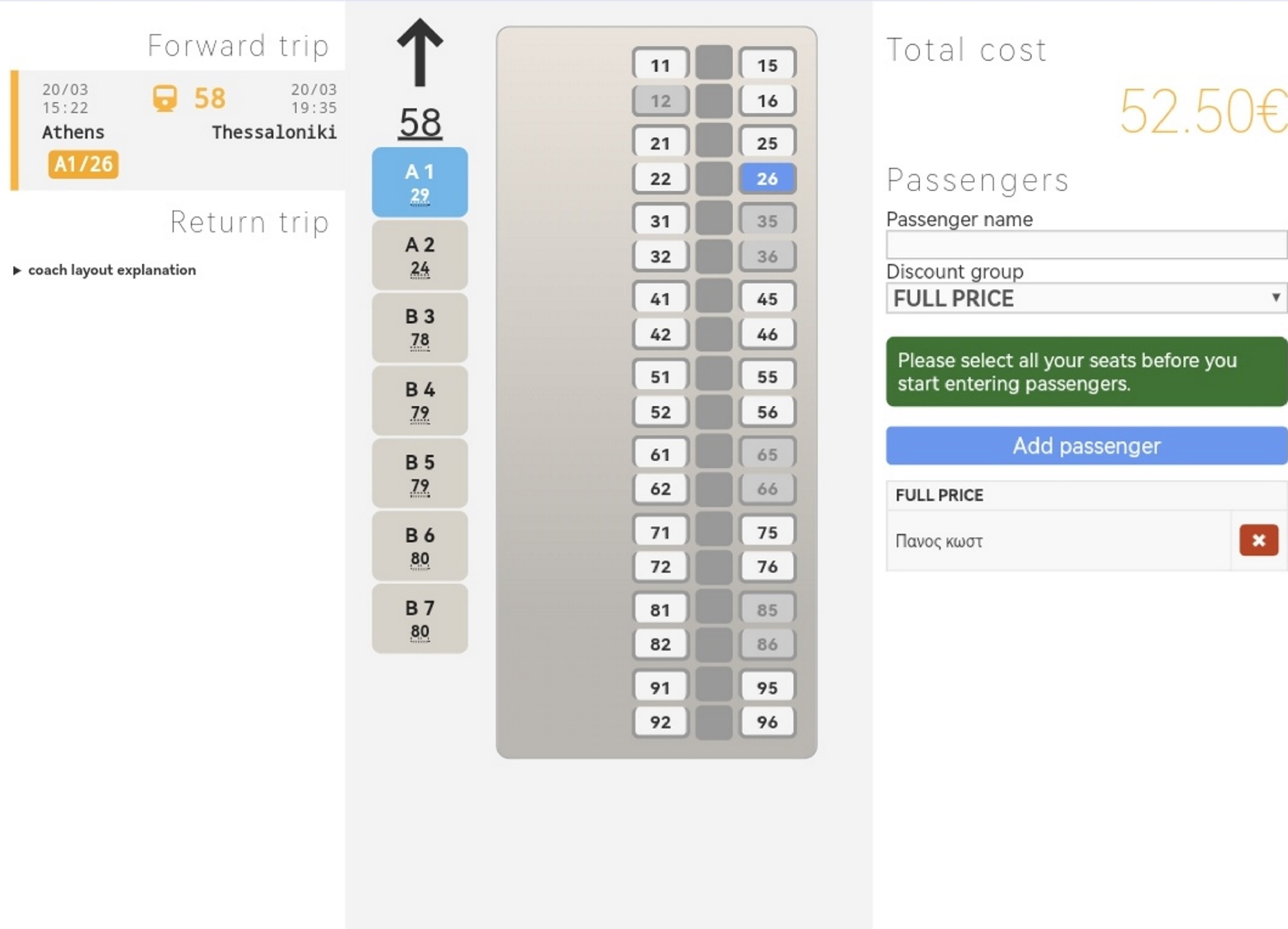
Task: Click the orange train icon beside 58
Action: click(x=165, y=99)
